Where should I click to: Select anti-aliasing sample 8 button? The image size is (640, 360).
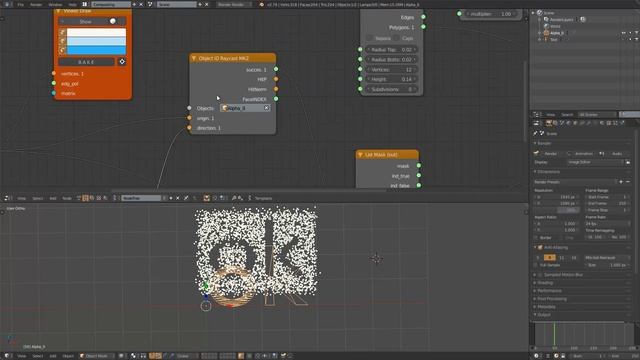pos(550,258)
